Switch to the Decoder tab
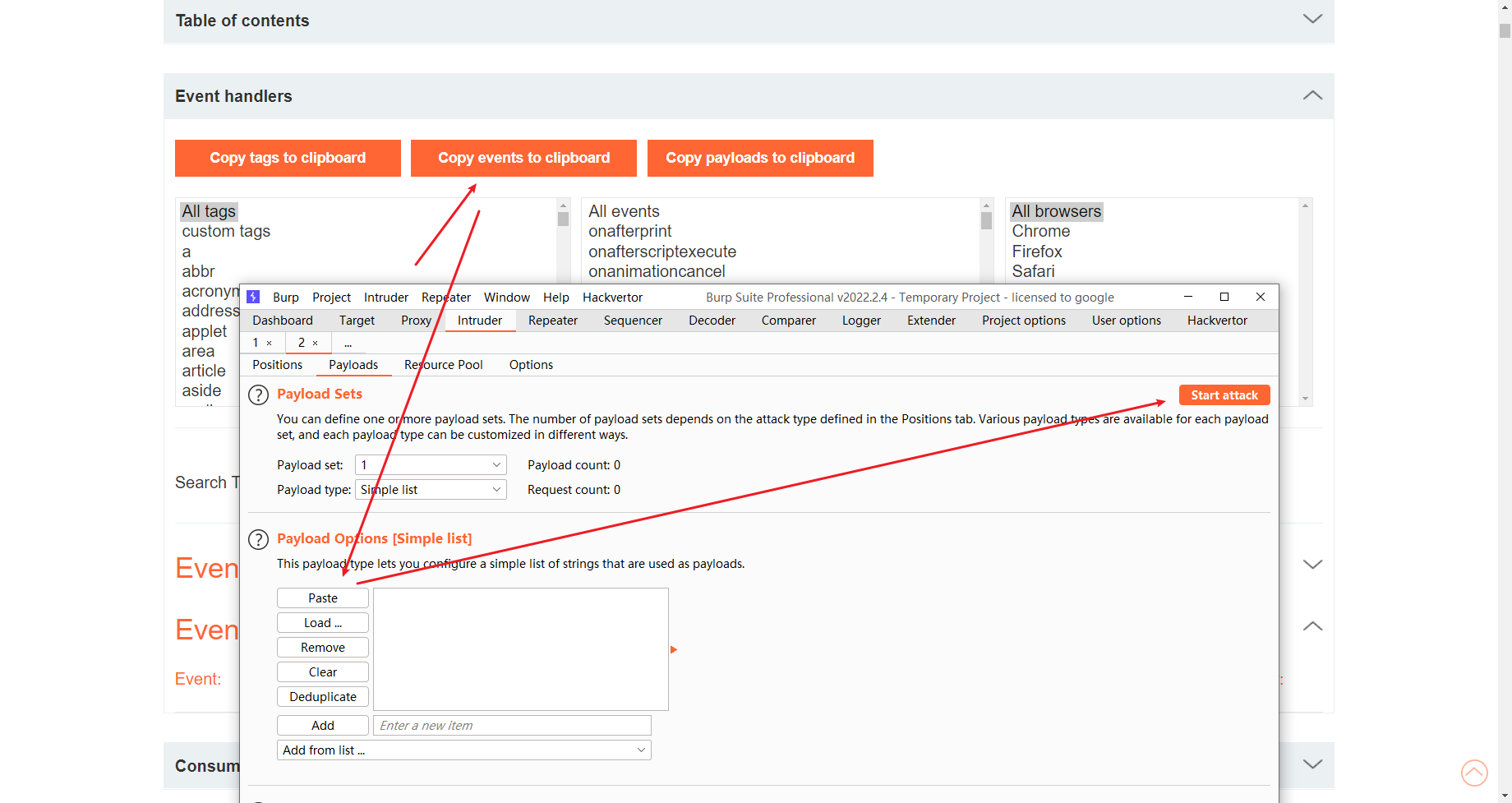Screen dimensions: 1512x803 click(x=712, y=321)
